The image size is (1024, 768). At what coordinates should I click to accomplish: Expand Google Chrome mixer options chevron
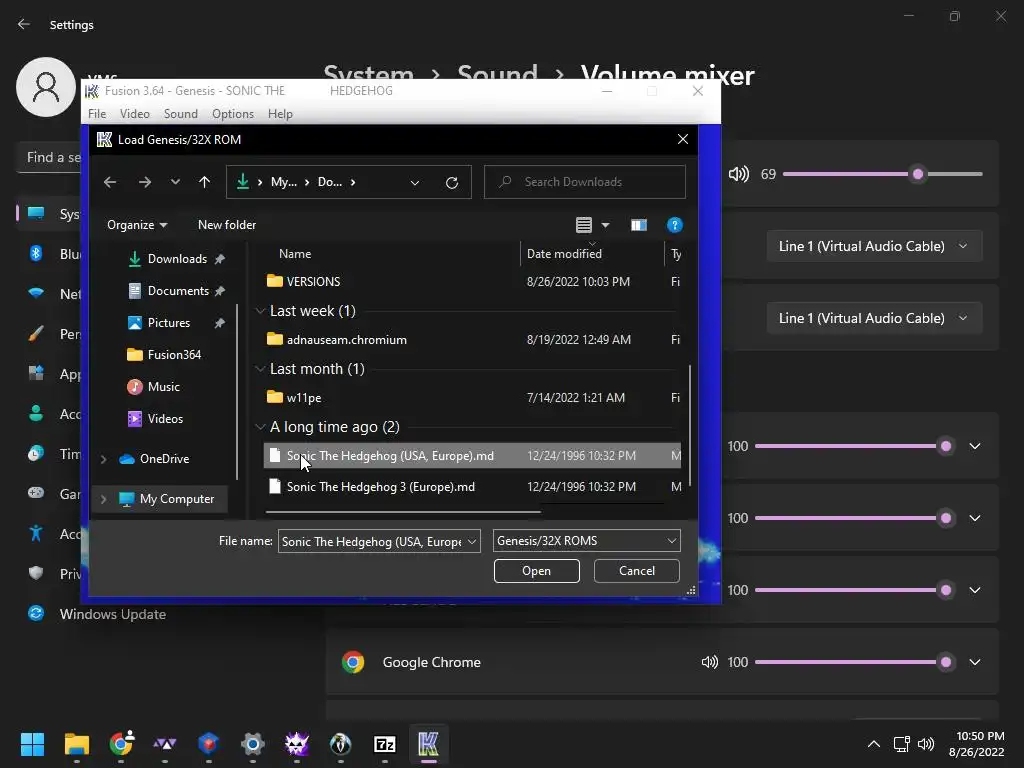pyautogui.click(x=975, y=662)
